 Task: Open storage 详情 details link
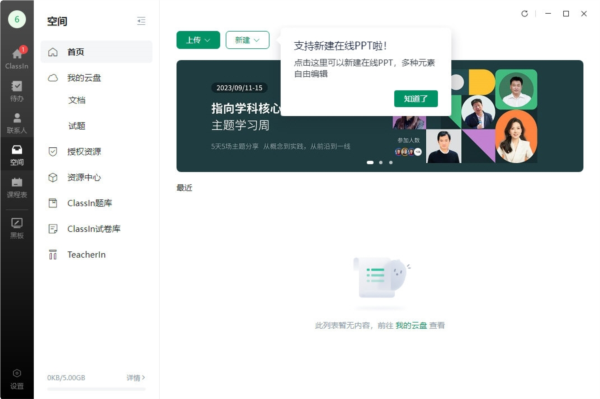[136, 378]
